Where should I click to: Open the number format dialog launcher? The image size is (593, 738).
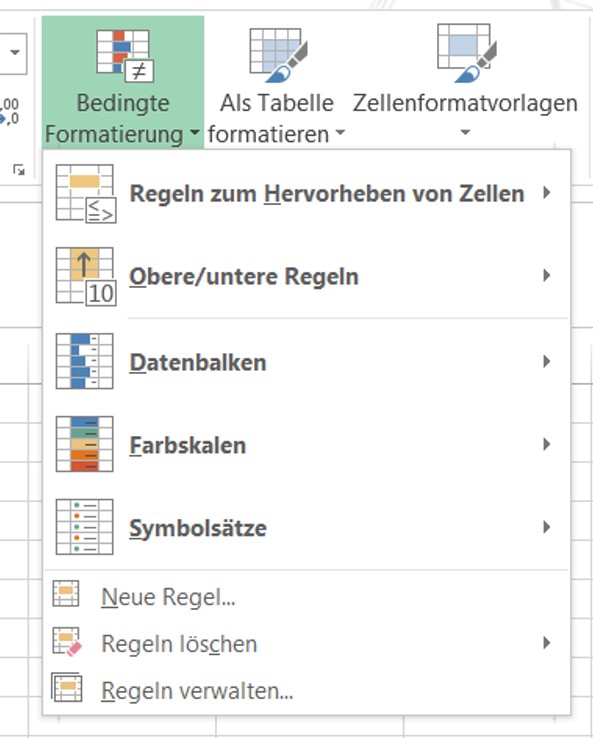pos(19,169)
